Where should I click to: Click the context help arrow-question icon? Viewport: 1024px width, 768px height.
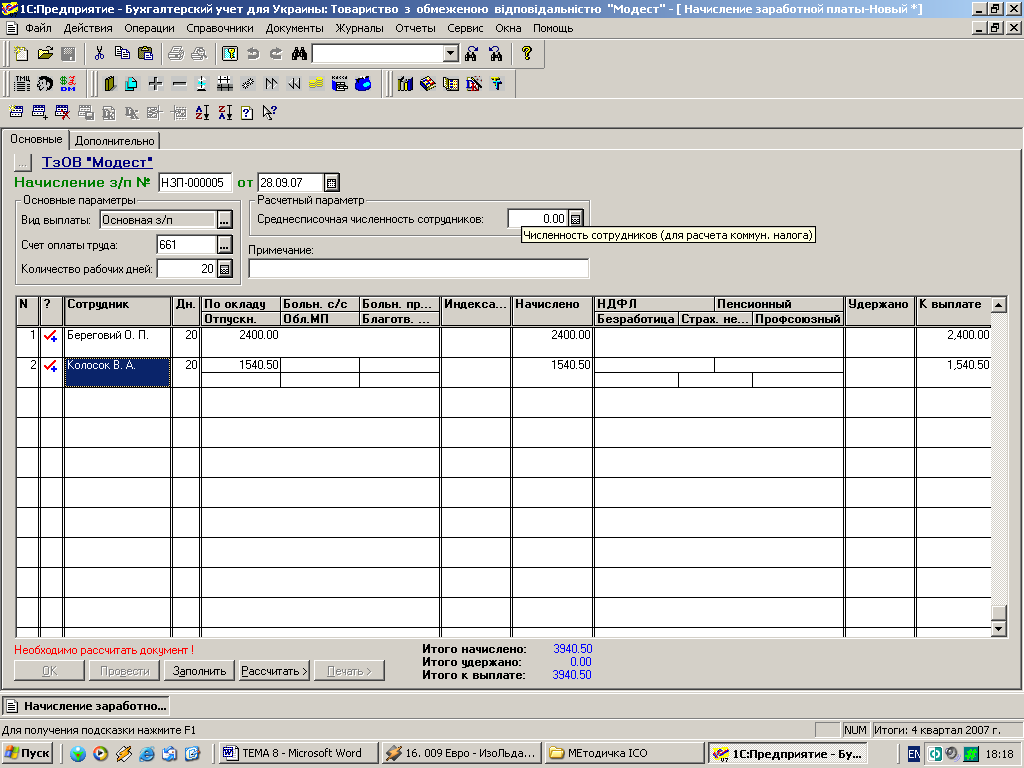(269, 113)
